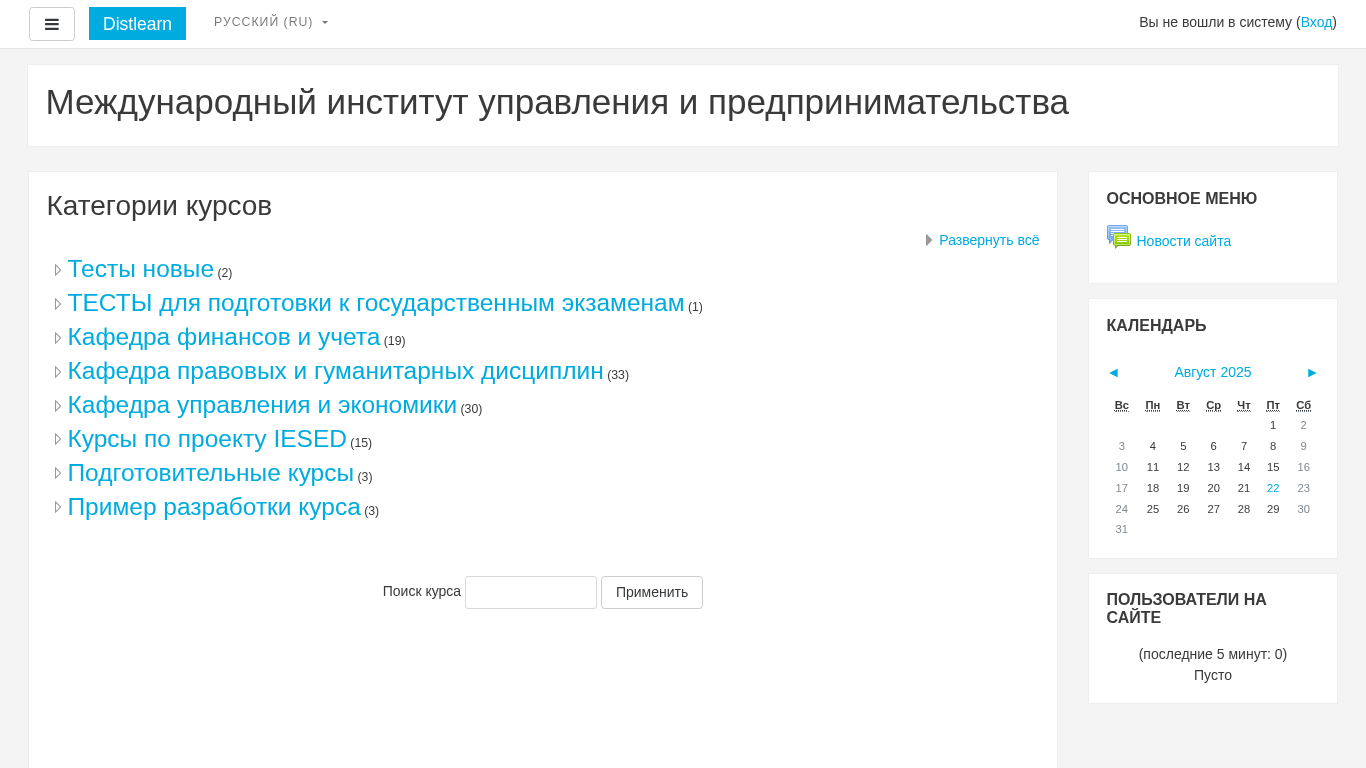Open Пример разработки курса link
The height and width of the screenshot is (768, 1366).
coord(214,507)
